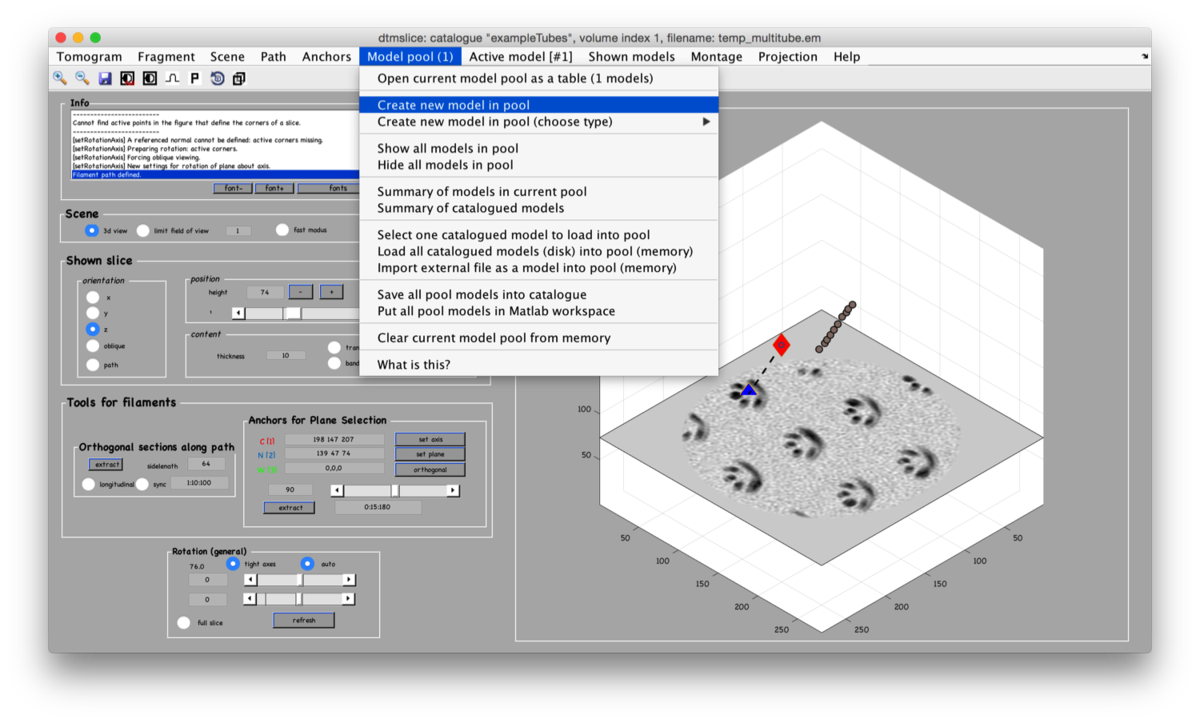1200x723 pixels.
Task: Click the P toolbar icon
Action: click(194, 78)
